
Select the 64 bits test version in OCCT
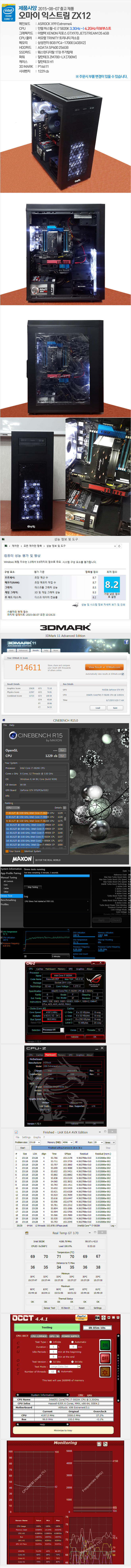pos(72,1362)
